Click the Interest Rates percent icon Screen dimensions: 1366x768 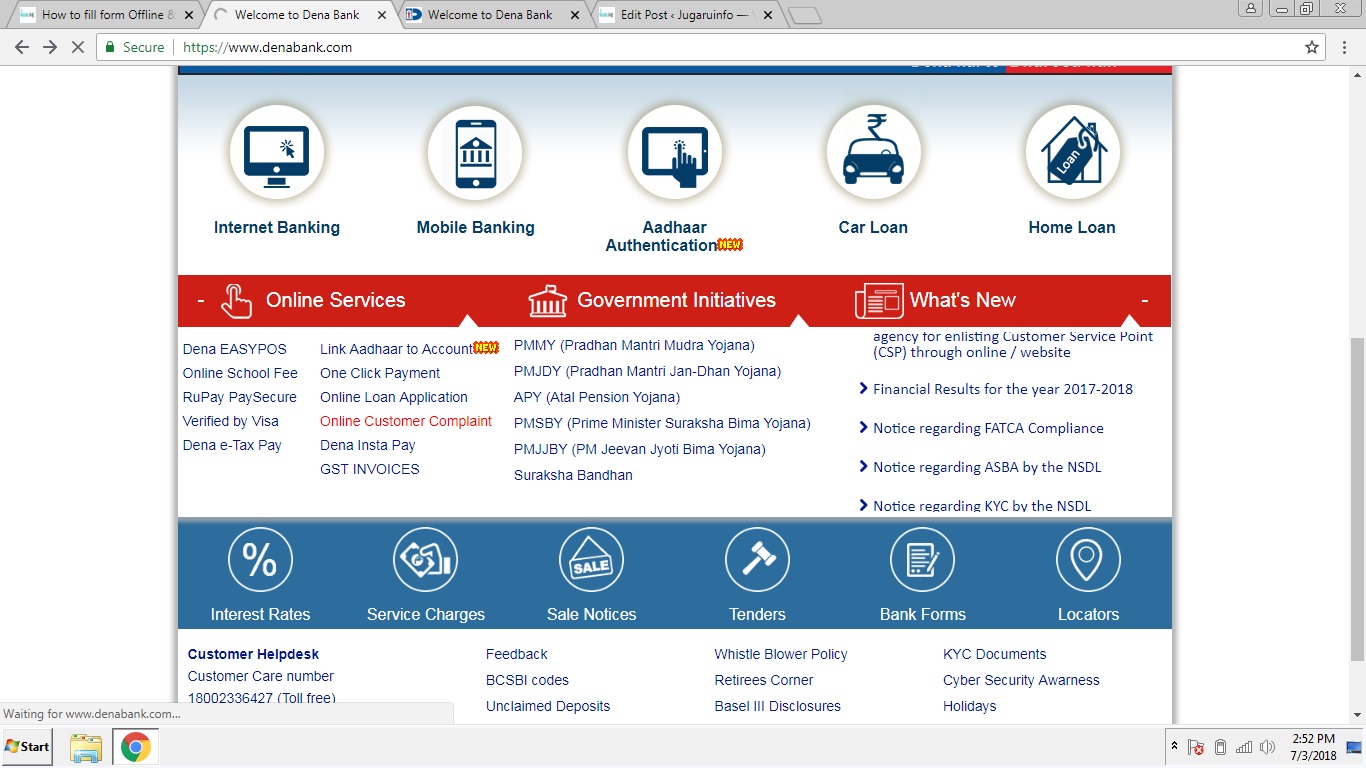coord(260,560)
